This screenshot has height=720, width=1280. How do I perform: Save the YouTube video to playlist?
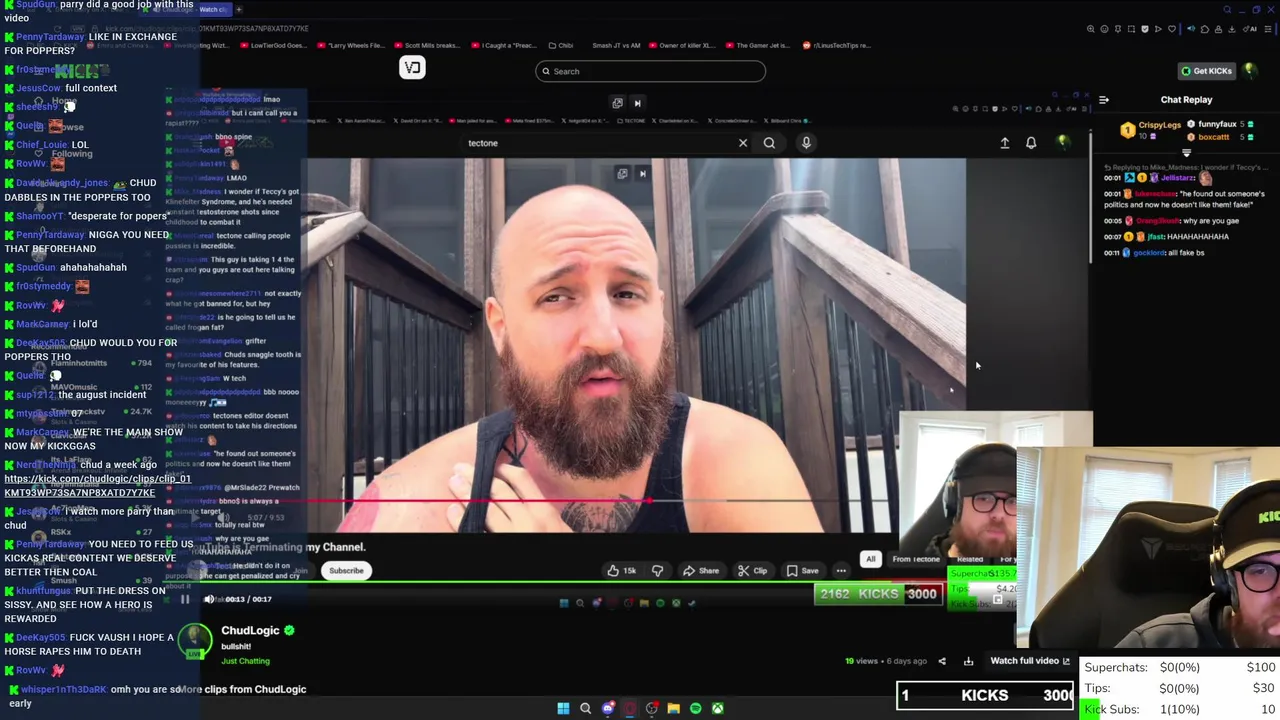point(802,571)
